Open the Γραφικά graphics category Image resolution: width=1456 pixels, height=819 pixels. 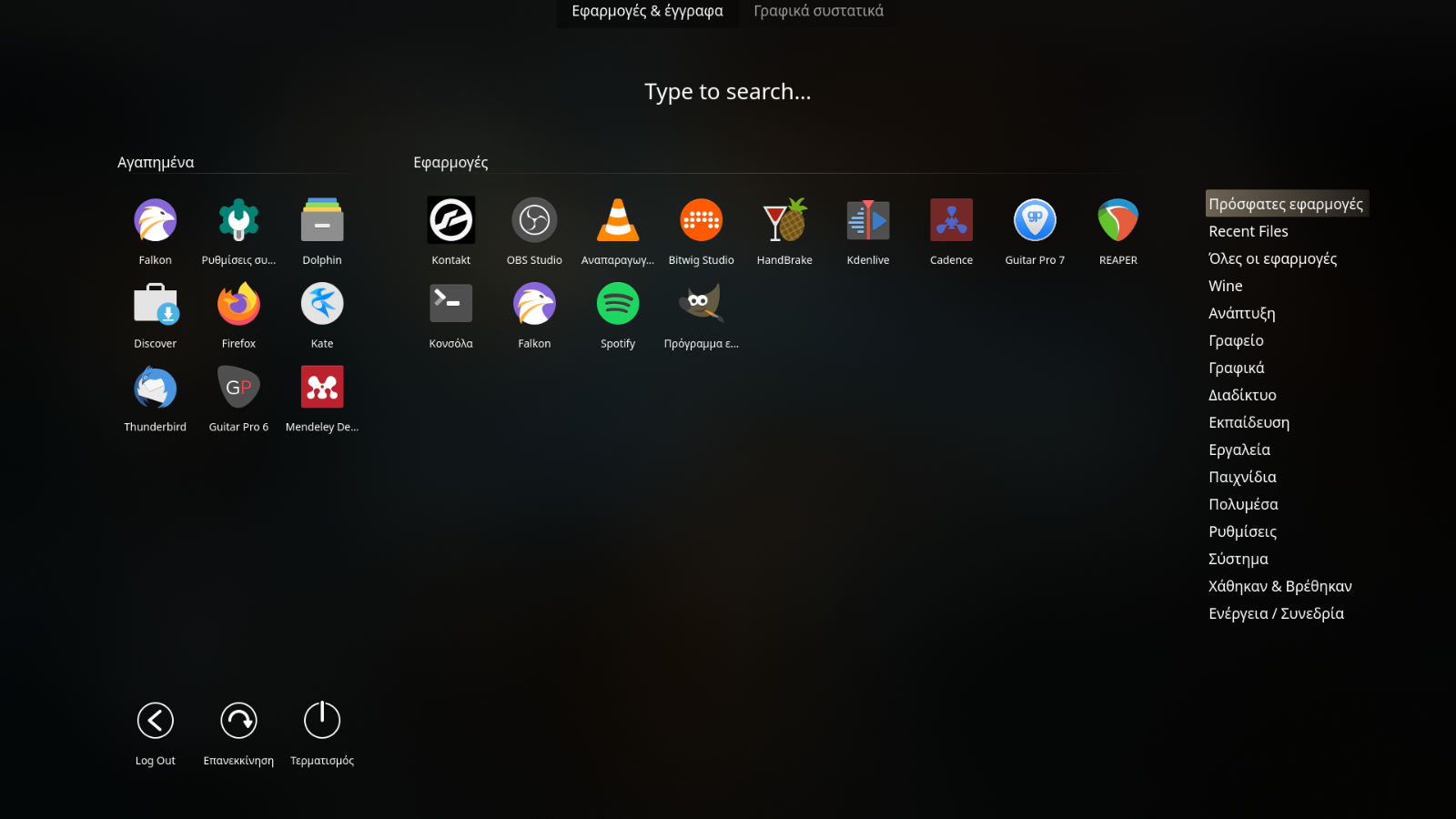[x=1237, y=368]
